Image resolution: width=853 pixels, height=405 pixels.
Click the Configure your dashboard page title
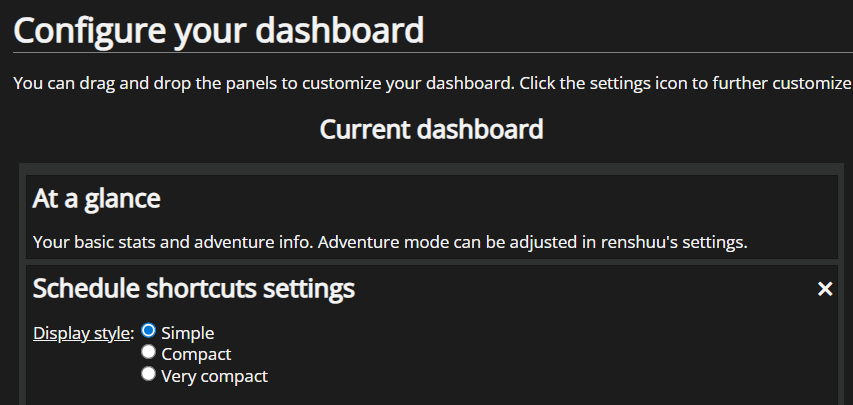pyautogui.click(x=219, y=29)
